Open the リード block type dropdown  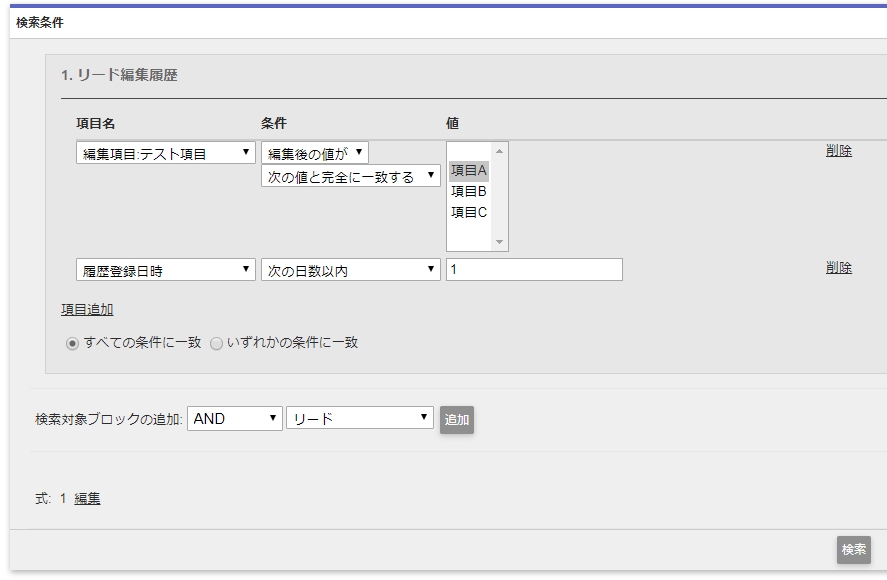pyautogui.click(x=360, y=418)
